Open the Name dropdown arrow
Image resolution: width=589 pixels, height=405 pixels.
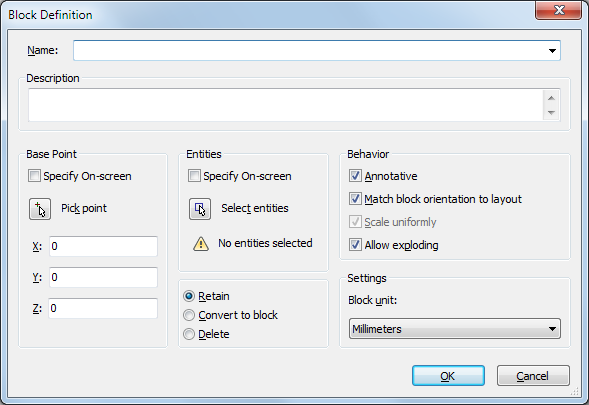click(x=552, y=51)
